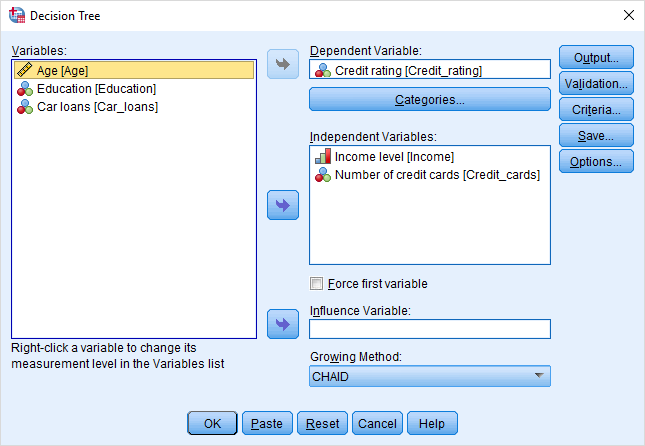
Task: Select Education in the Variables list
Action: (x=96, y=89)
